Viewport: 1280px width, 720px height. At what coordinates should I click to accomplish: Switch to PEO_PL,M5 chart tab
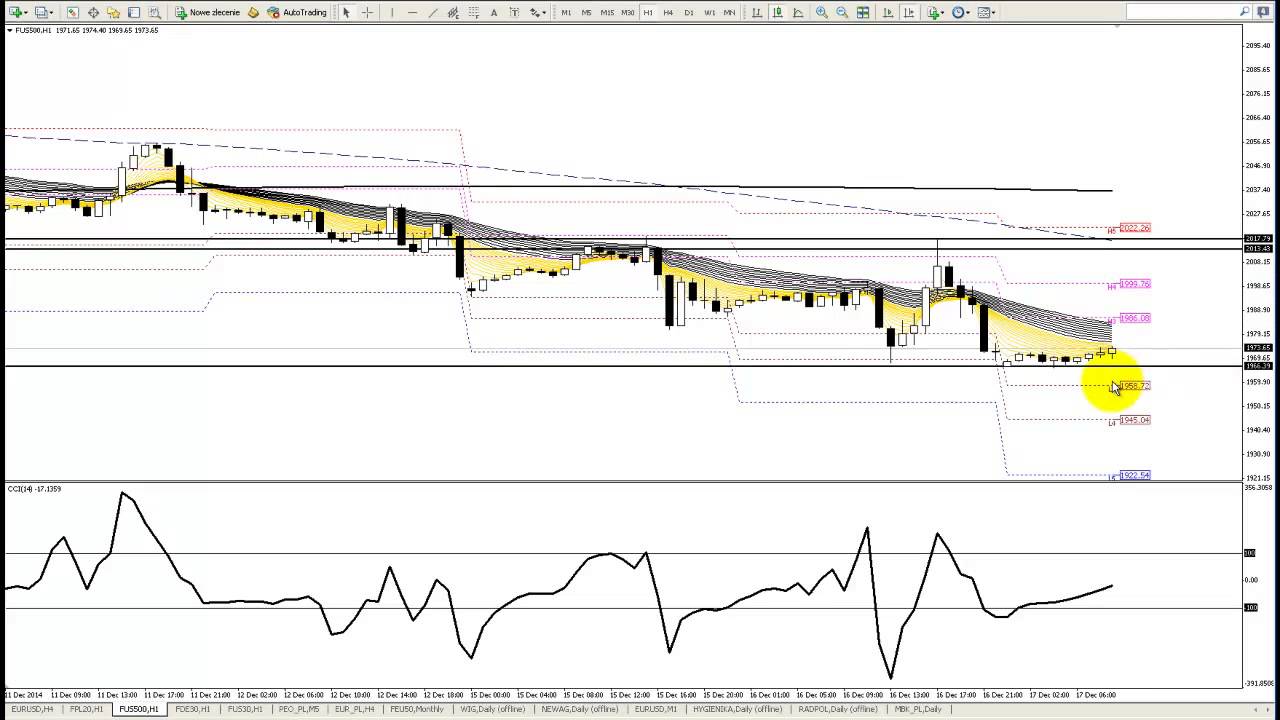pos(299,709)
